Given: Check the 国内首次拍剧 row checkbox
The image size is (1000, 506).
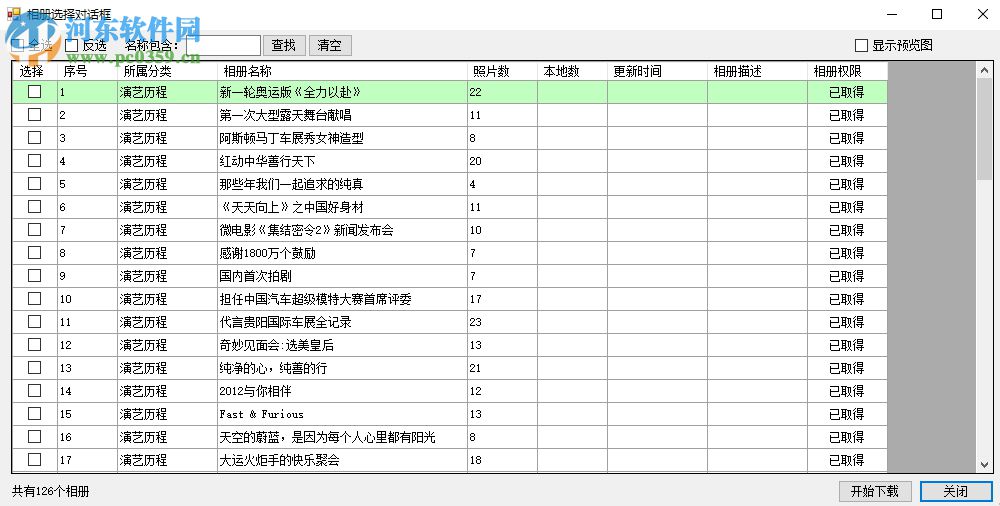Looking at the screenshot, I should tap(34, 276).
